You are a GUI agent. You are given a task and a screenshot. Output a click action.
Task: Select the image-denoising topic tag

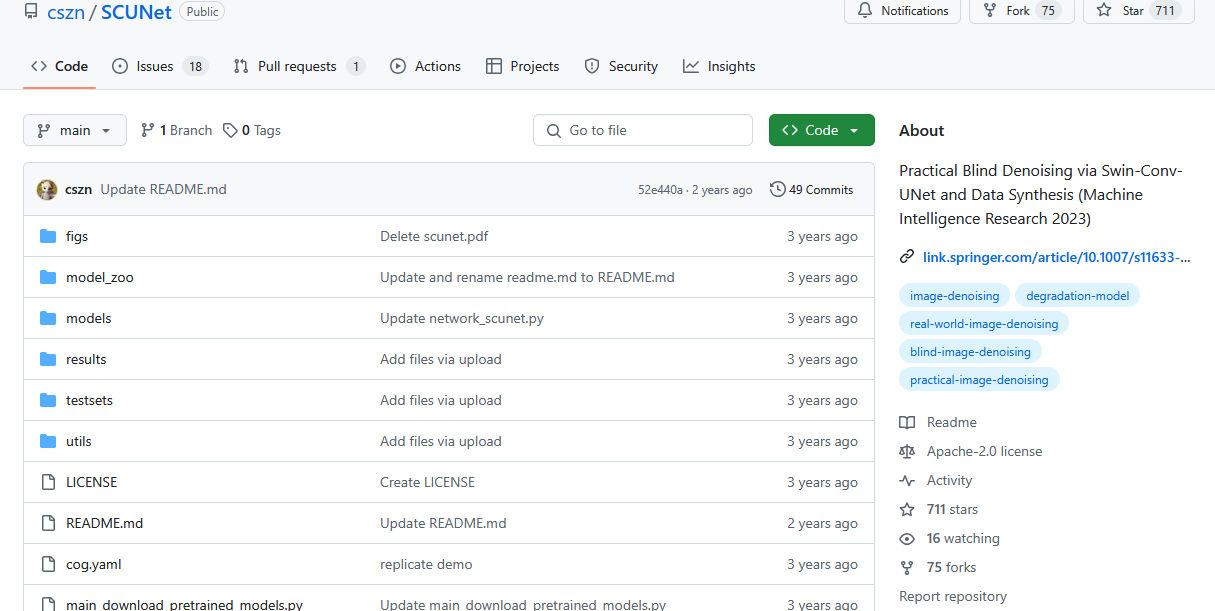[x=954, y=295]
